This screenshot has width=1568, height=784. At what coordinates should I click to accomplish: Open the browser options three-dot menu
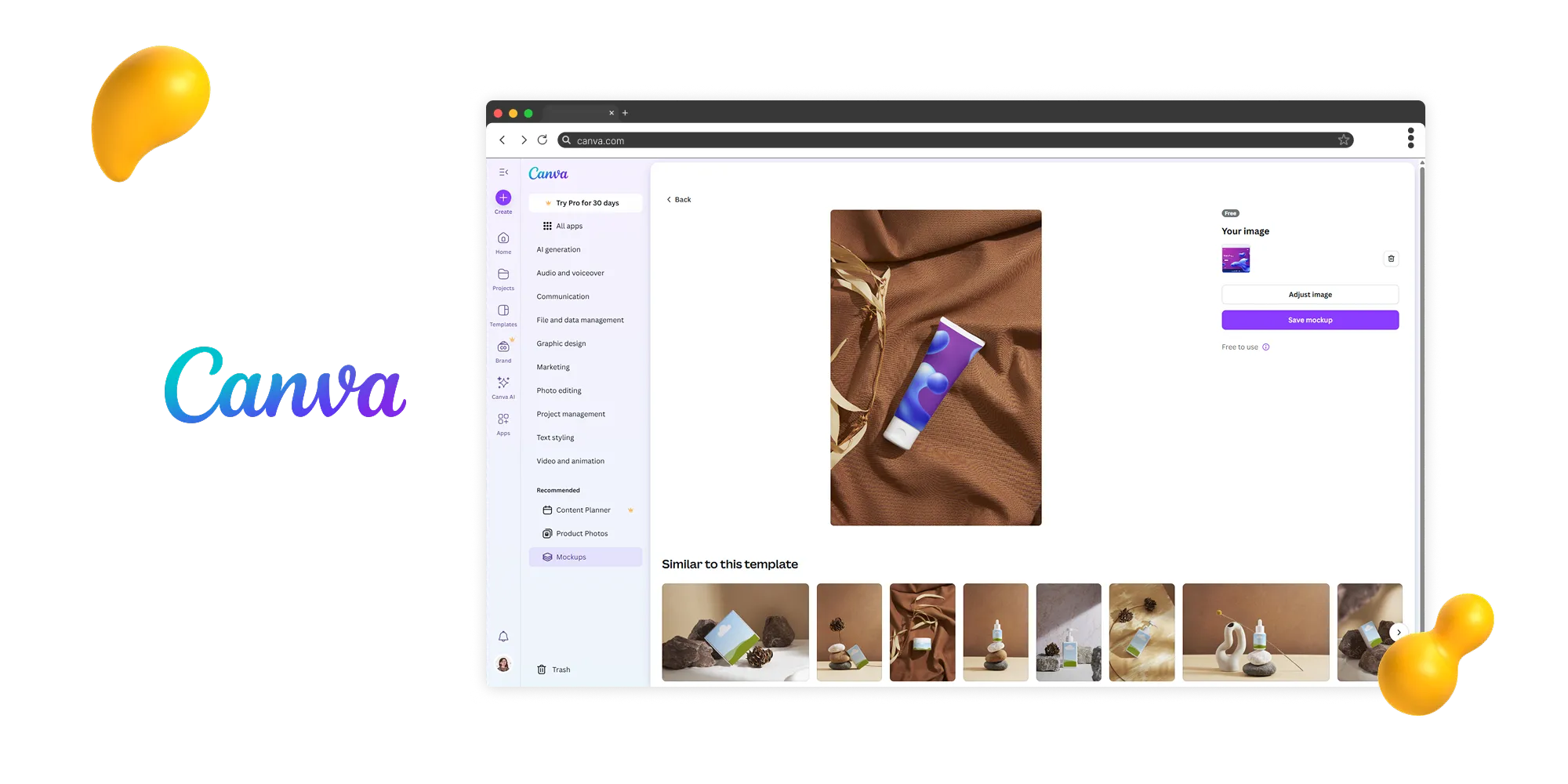click(x=1410, y=139)
